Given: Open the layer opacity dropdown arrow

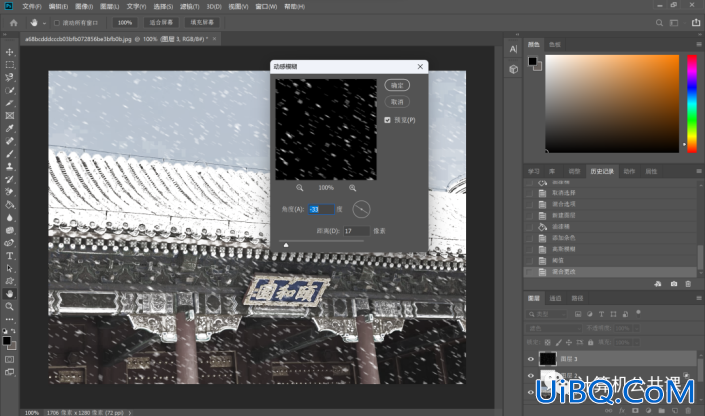Looking at the screenshot, I should coord(636,328).
